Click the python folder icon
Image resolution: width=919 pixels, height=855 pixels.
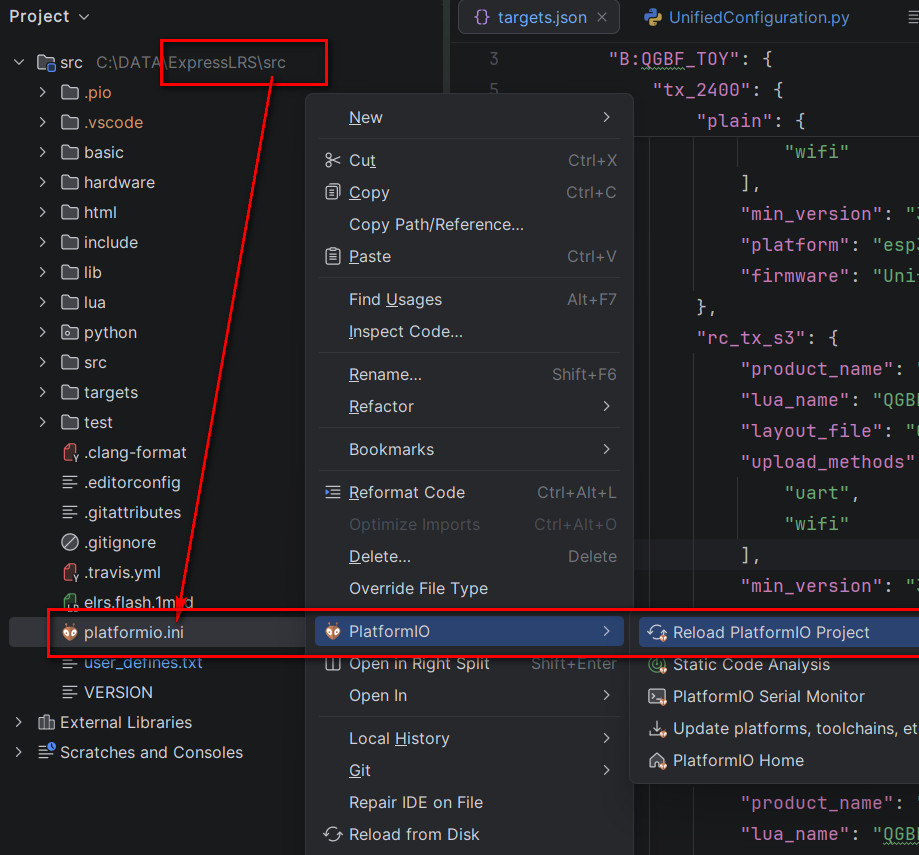coord(70,332)
